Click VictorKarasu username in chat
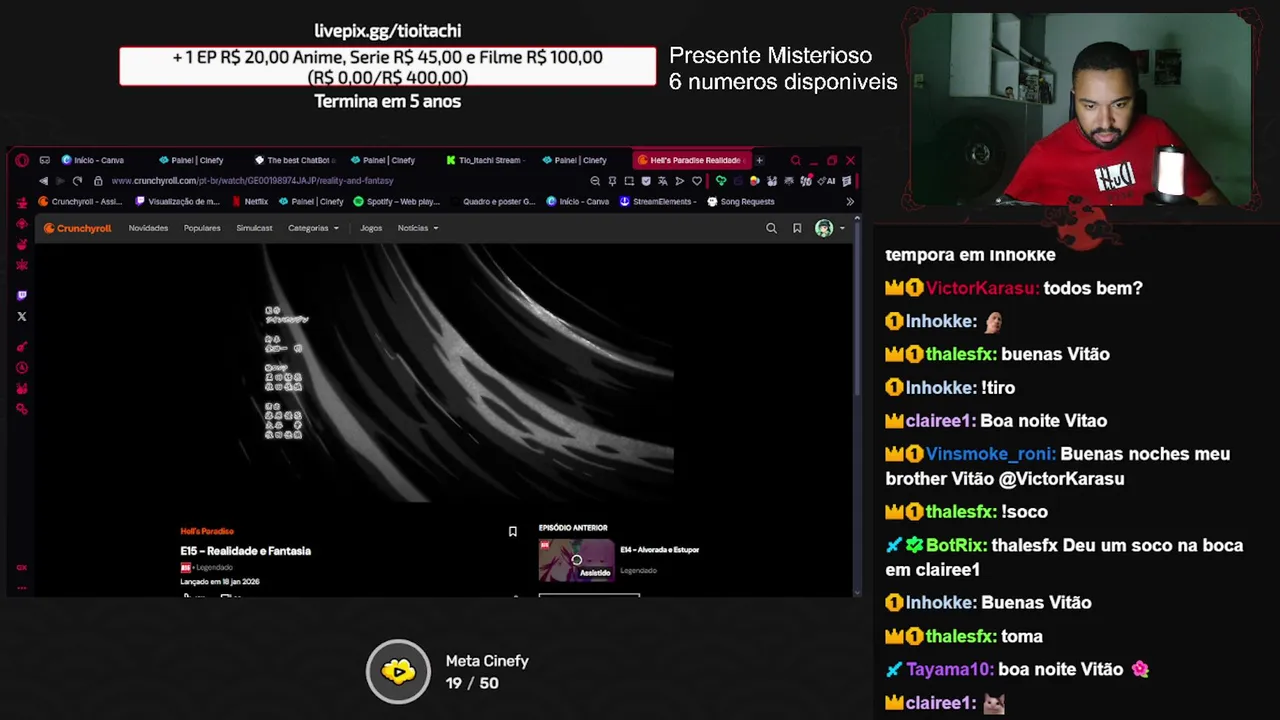Image resolution: width=1280 pixels, height=720 pixels. tap(982, 288)
